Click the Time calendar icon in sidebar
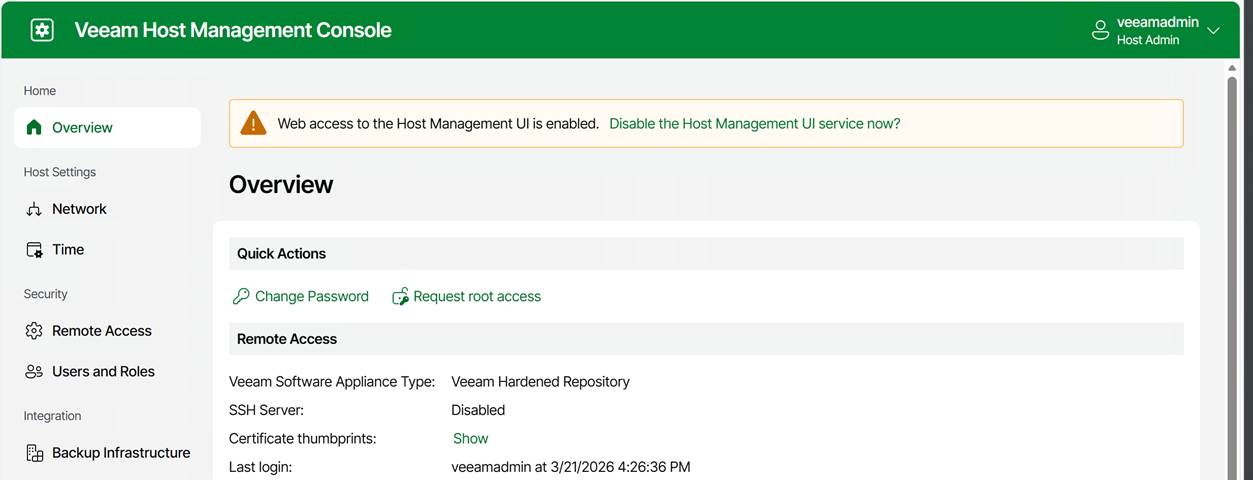 pyautogui.click(x=34, y=250)
